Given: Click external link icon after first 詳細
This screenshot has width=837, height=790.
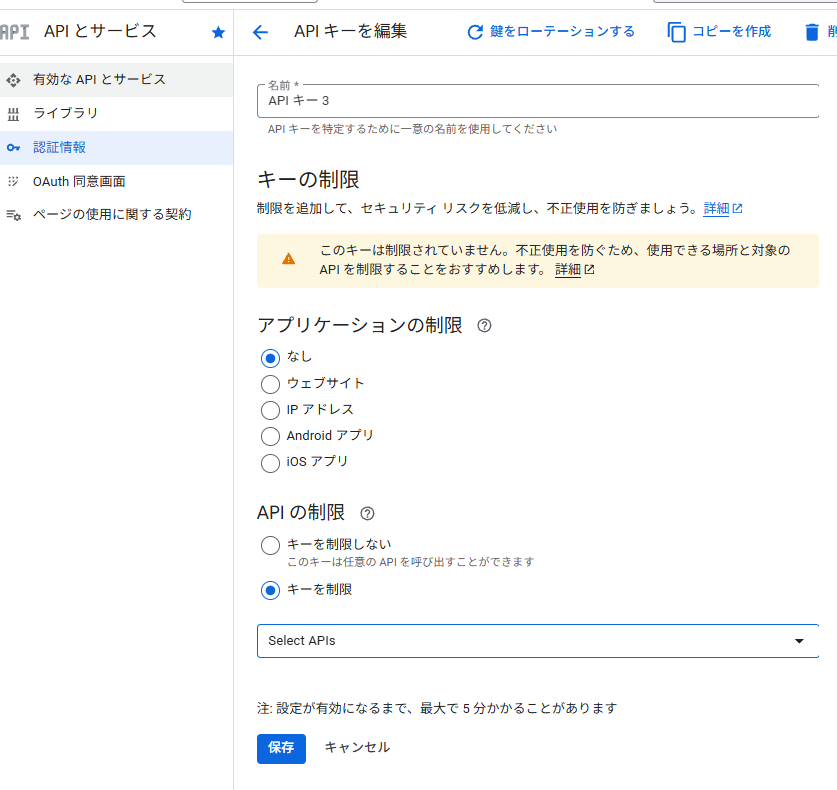Looking at the screenshot, I should [737, 208].
